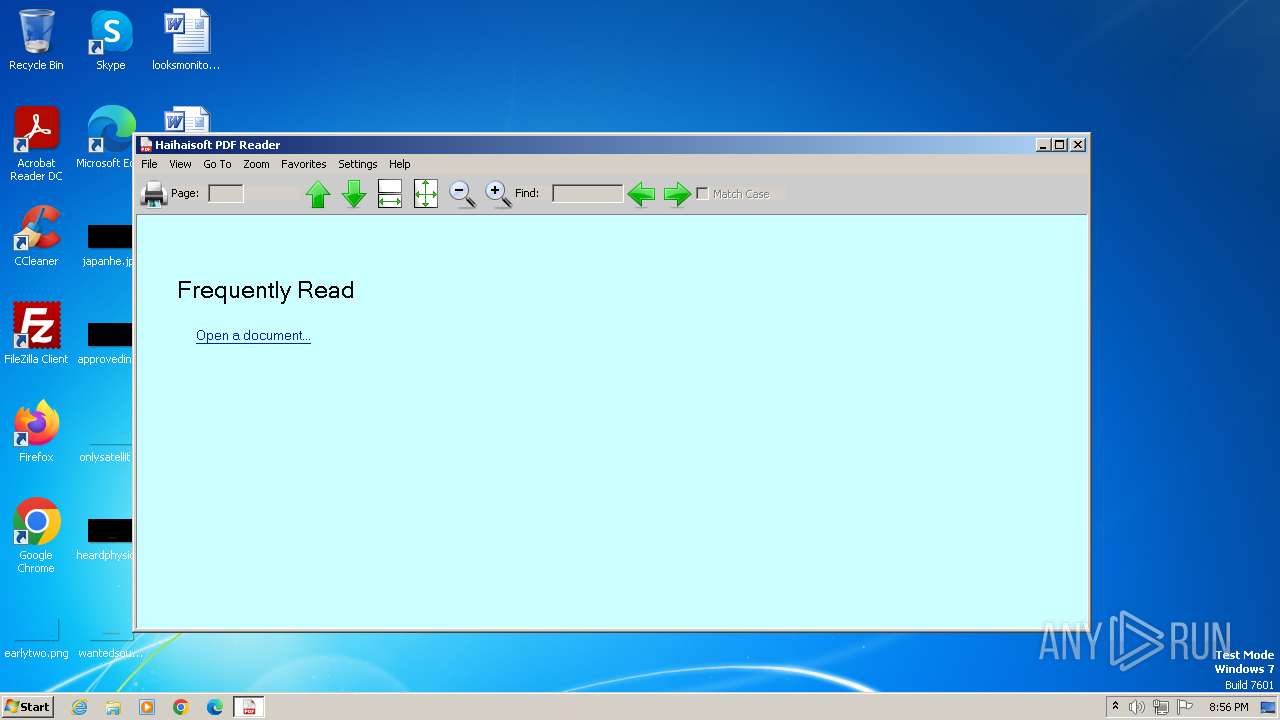Go to next page with green down arrow
1280x720 pixels.
[x=354, y=194]
